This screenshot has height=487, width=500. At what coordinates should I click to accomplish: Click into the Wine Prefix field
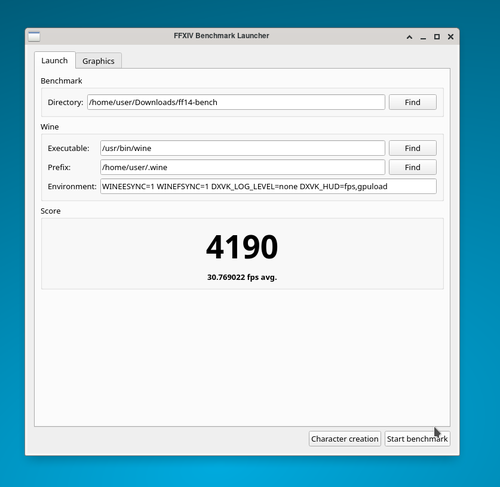(243, 167)
